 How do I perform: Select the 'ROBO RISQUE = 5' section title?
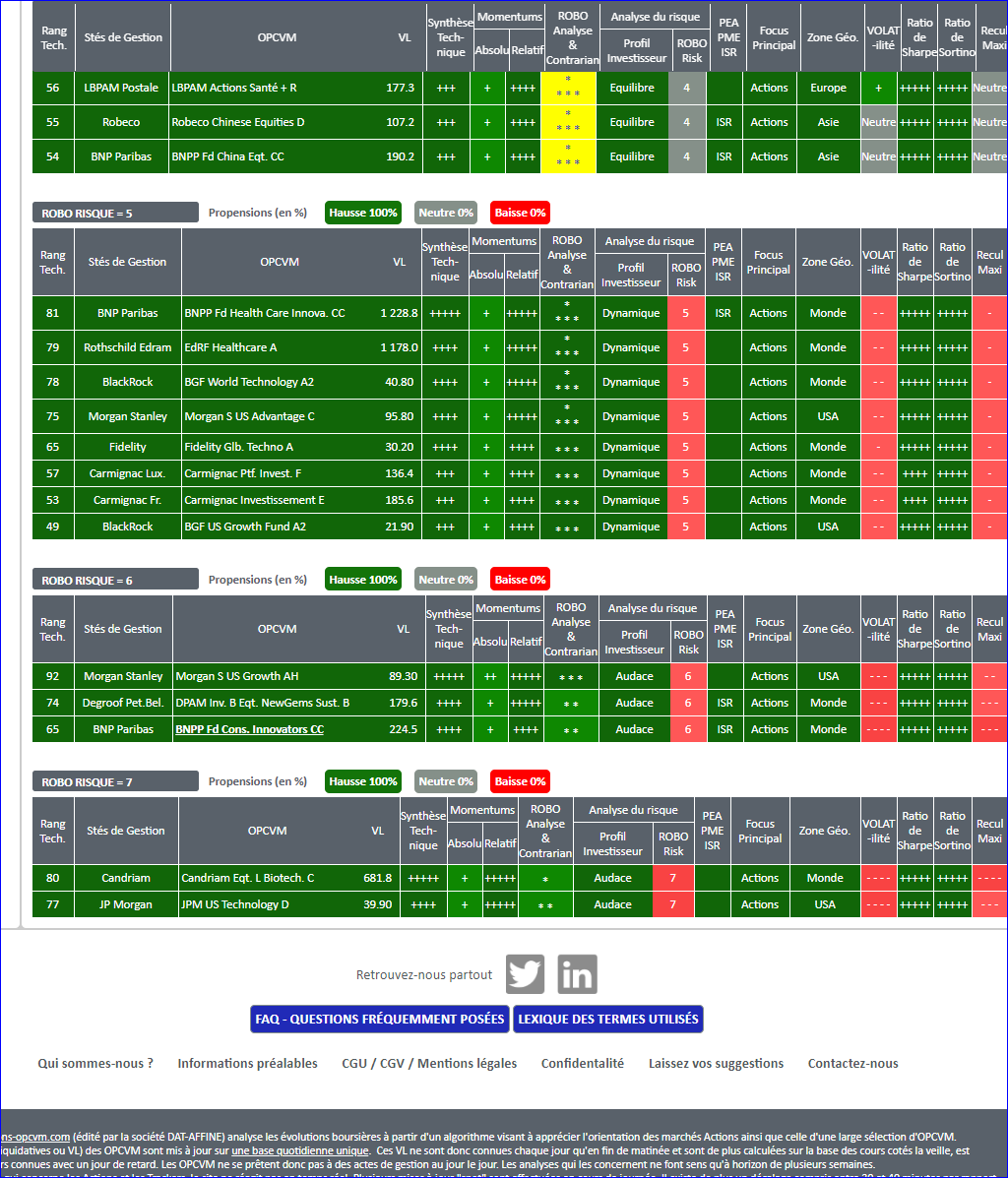[116, 213]
